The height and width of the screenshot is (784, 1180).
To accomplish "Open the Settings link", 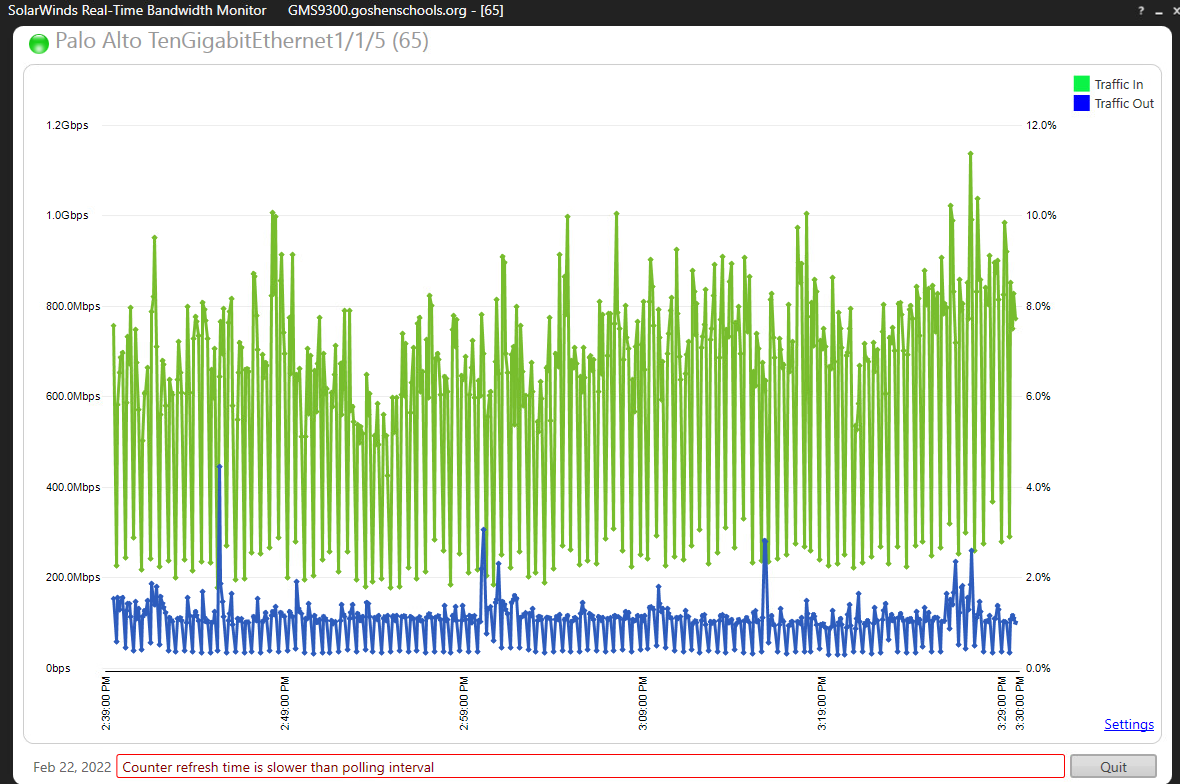I will (1128, 724).
